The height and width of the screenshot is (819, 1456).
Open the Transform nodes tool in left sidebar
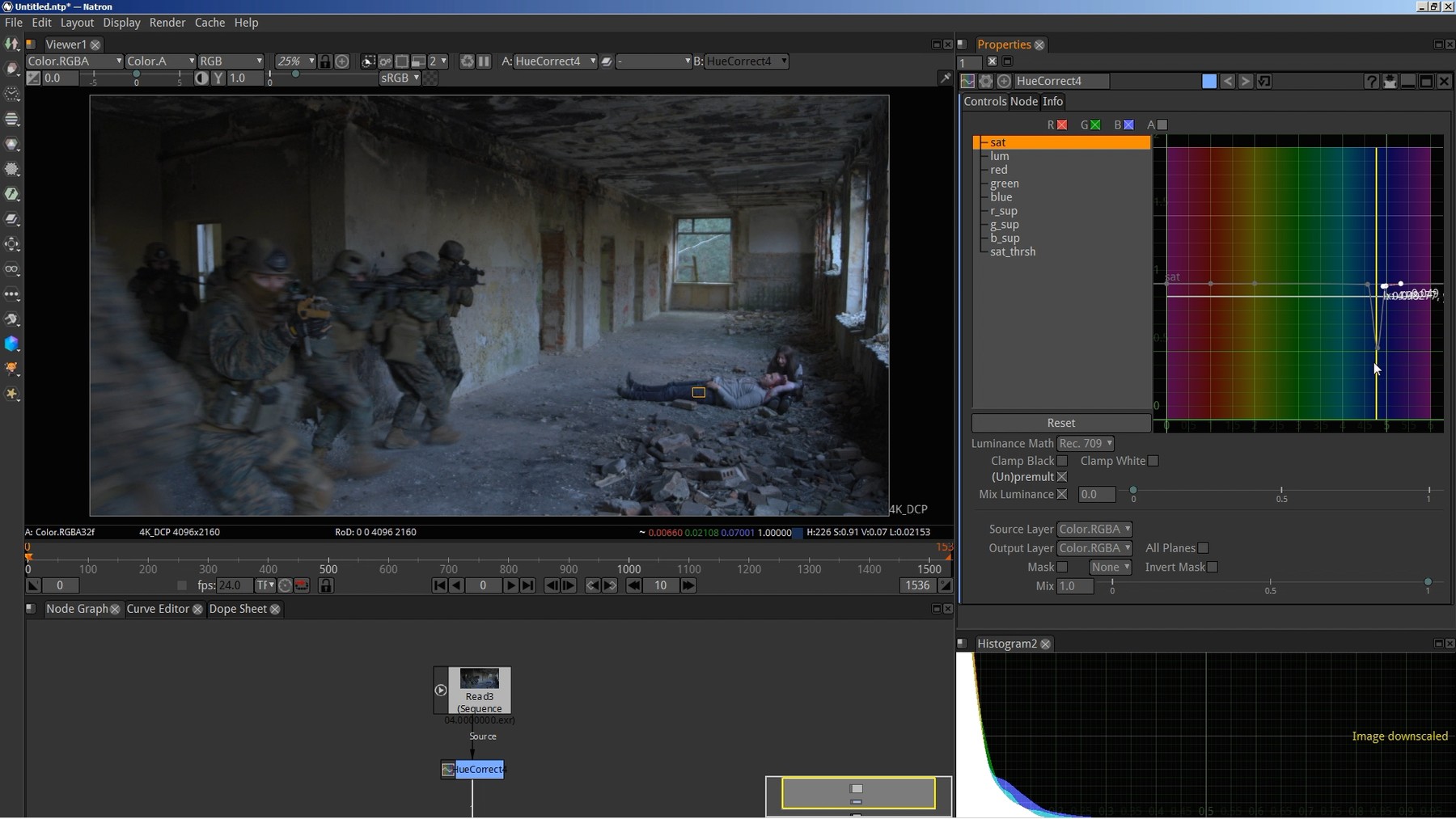pos(12,244)
